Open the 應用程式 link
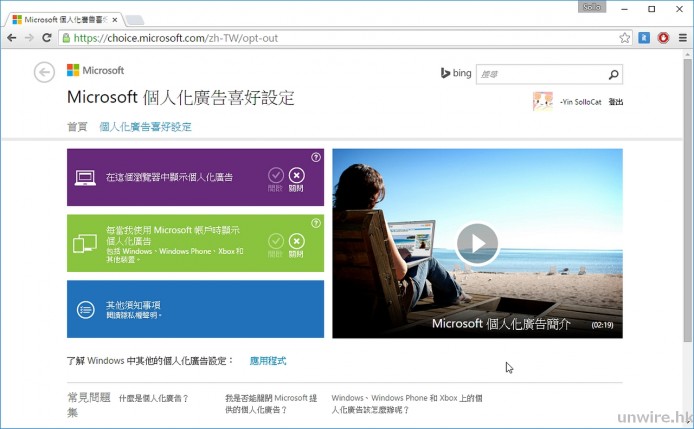Viewport: 694px width, 429px height. (x=267, y=360)
